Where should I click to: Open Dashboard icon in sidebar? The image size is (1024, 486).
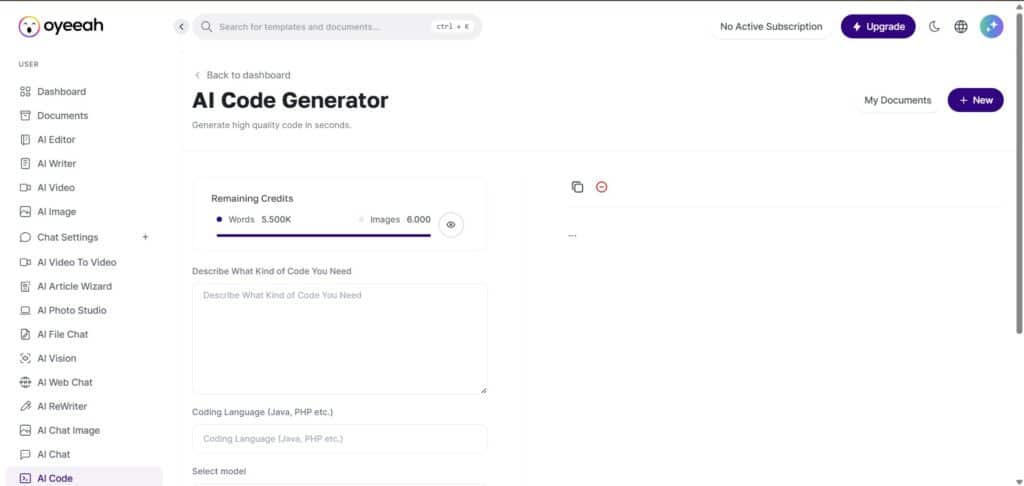click(x=25, y=91)
